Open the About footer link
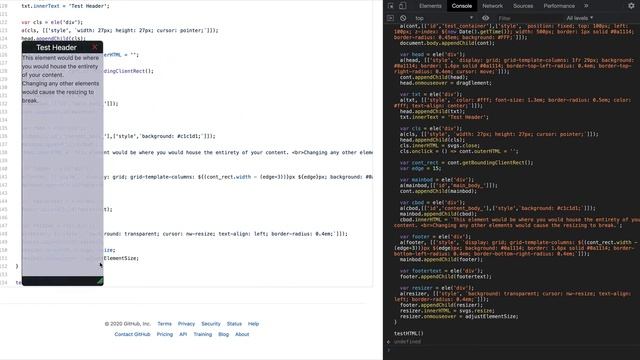Image resolution: width=640 pixels, height=360 pixels. coord(242,334)
